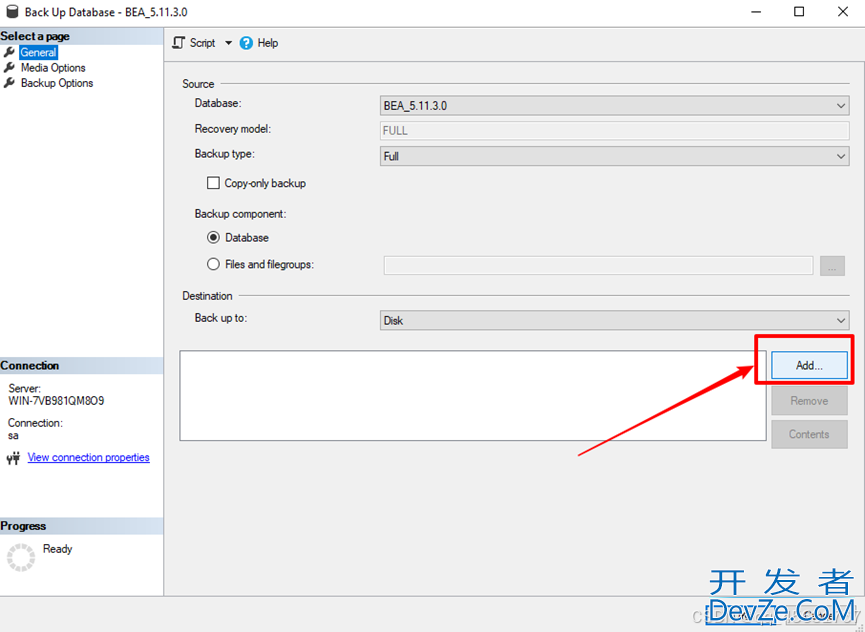Viewport: 865px width, 632px height.
Task: Click the ellipsis browse button for filegroups
Action: 832,265
